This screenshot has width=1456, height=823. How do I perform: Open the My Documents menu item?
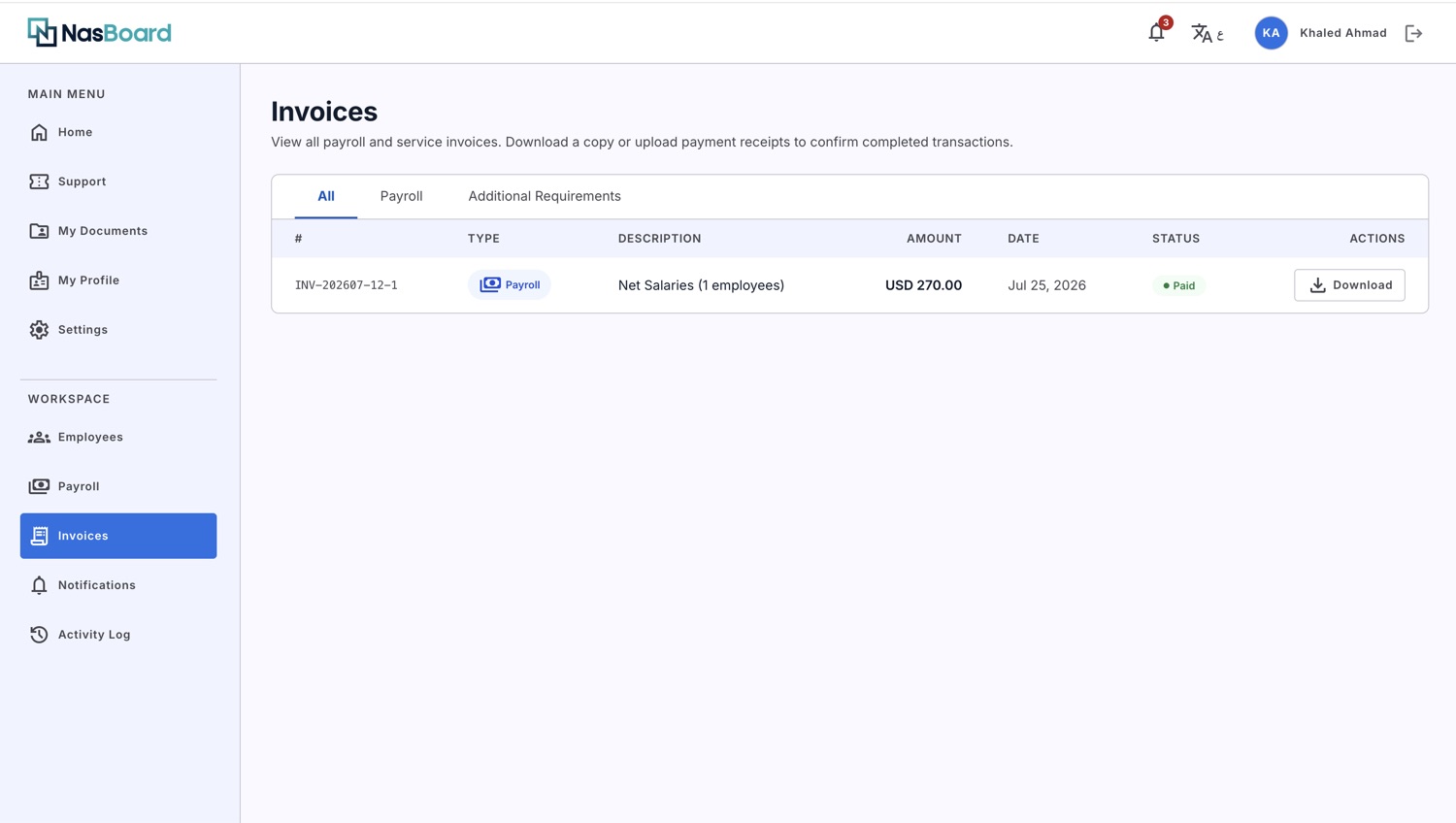tap(118, 231)
